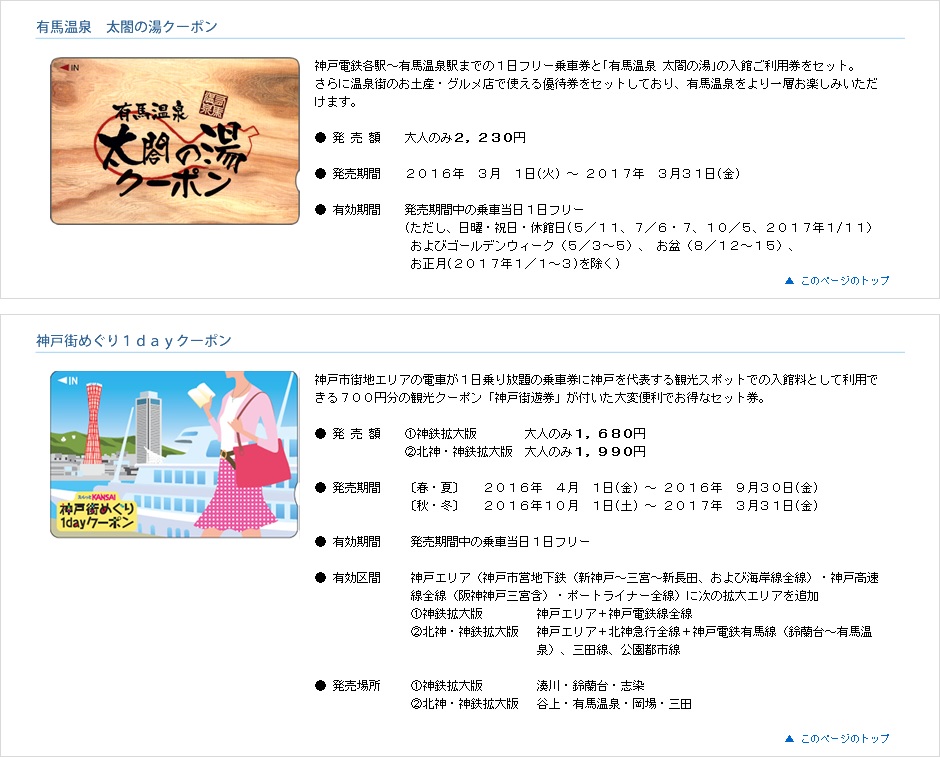Click the 神戸街めぐり1dayクーポン heading

(x=134, y=341)
